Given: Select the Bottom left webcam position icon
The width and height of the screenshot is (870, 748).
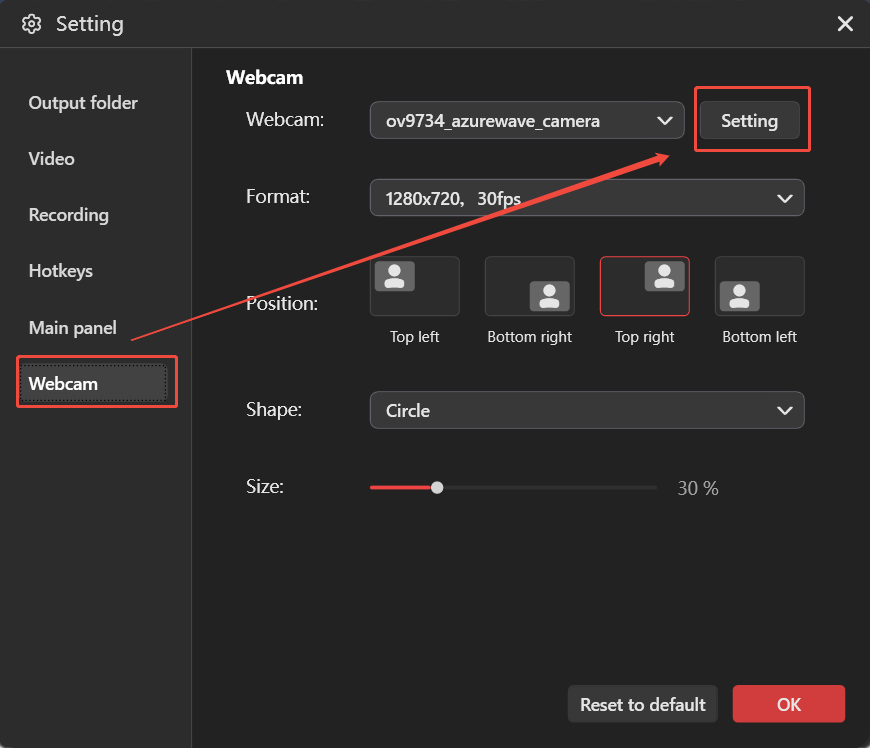Looking at the screenshot, I should pyautogui.click(x=759, y=286).
